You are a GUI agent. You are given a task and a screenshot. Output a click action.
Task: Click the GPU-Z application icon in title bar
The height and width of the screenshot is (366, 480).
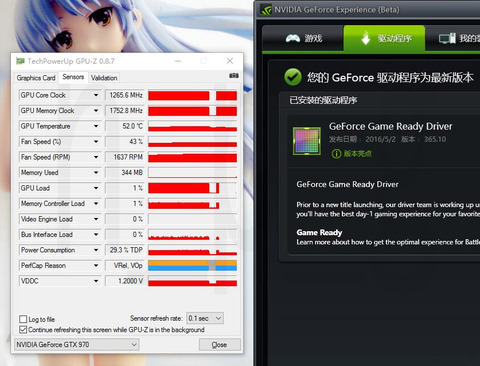point(20,61)
